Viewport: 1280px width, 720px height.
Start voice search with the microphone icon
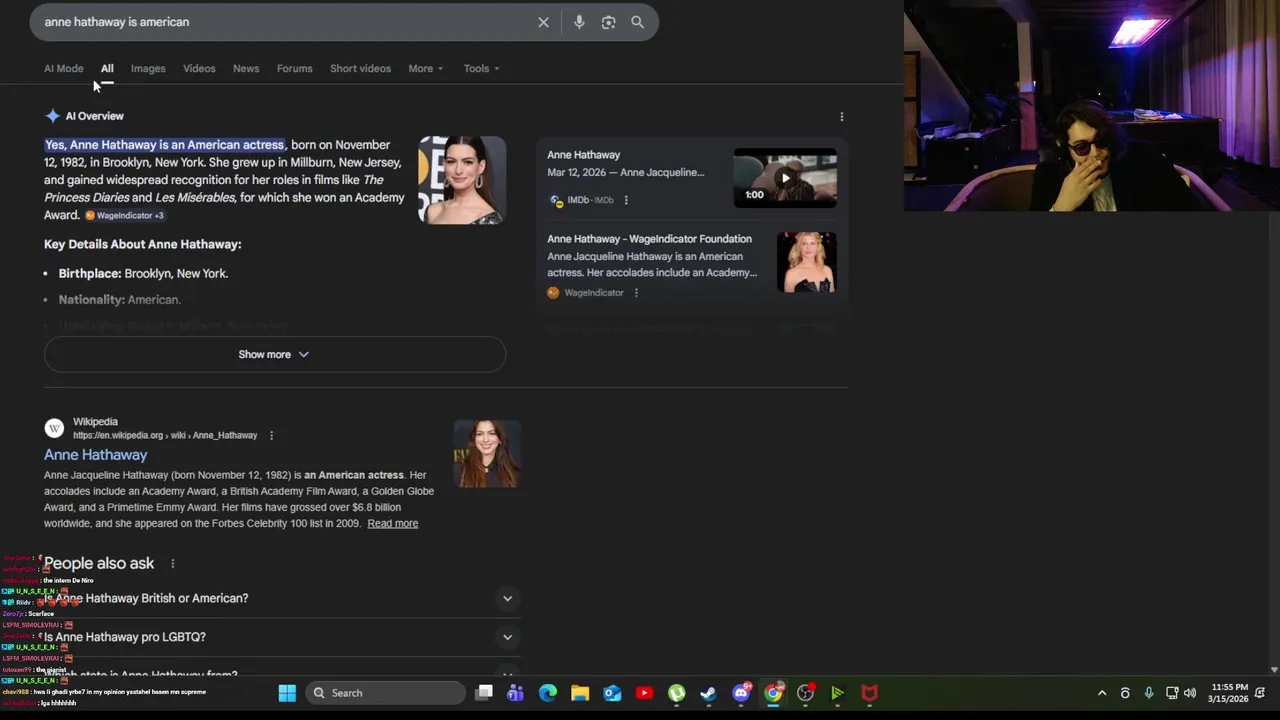point(579,22)
